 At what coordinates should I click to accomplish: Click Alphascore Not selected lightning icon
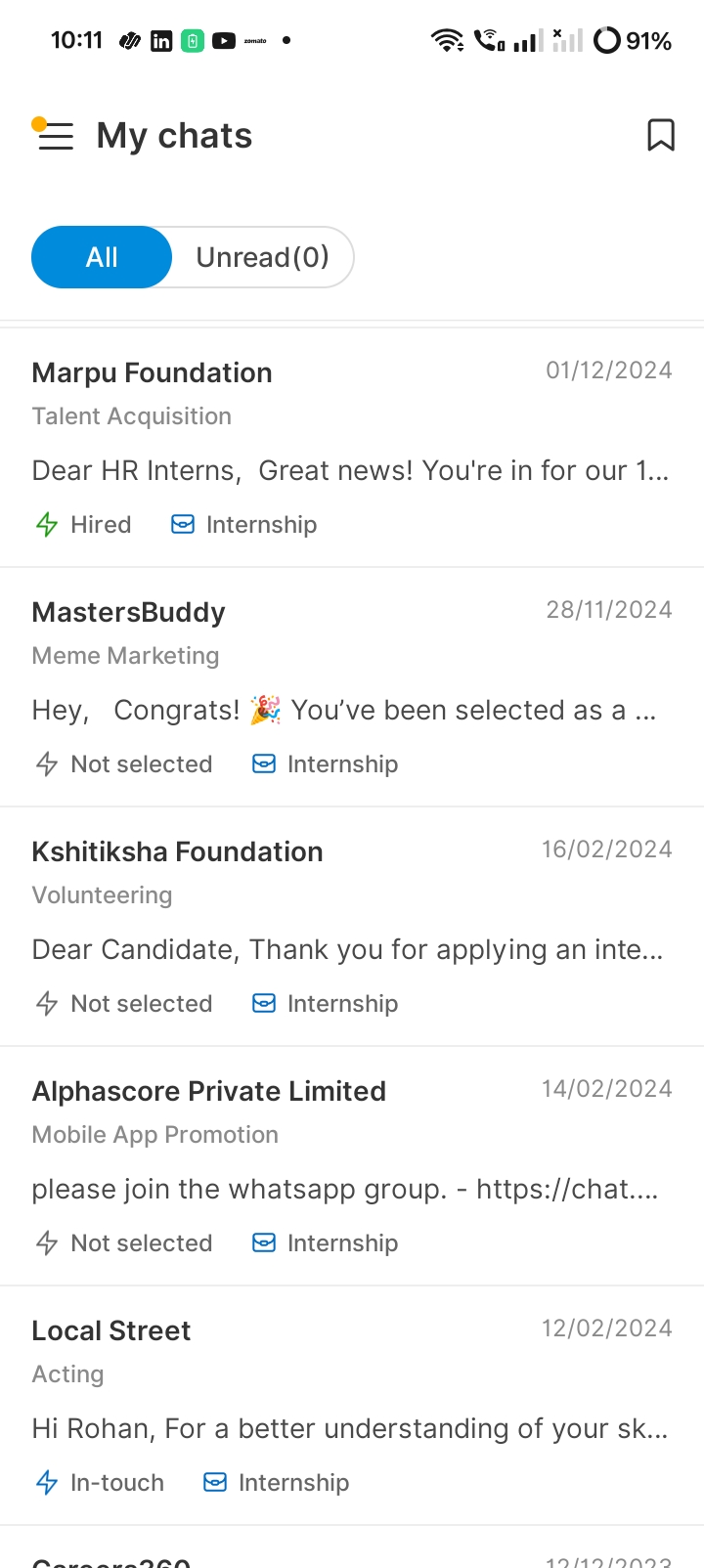pos(47,1243)
